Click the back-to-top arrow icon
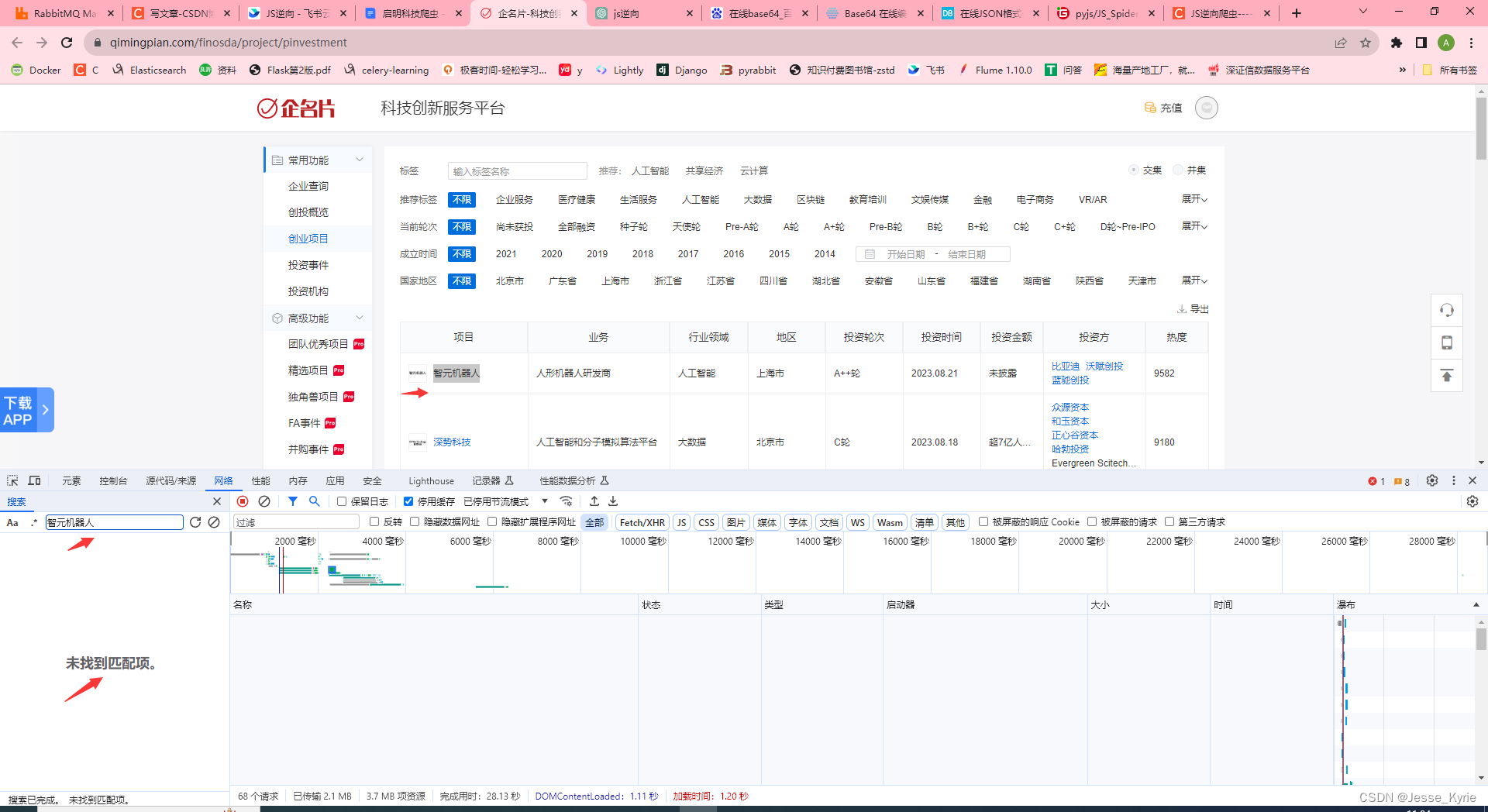 [1447, 376]
